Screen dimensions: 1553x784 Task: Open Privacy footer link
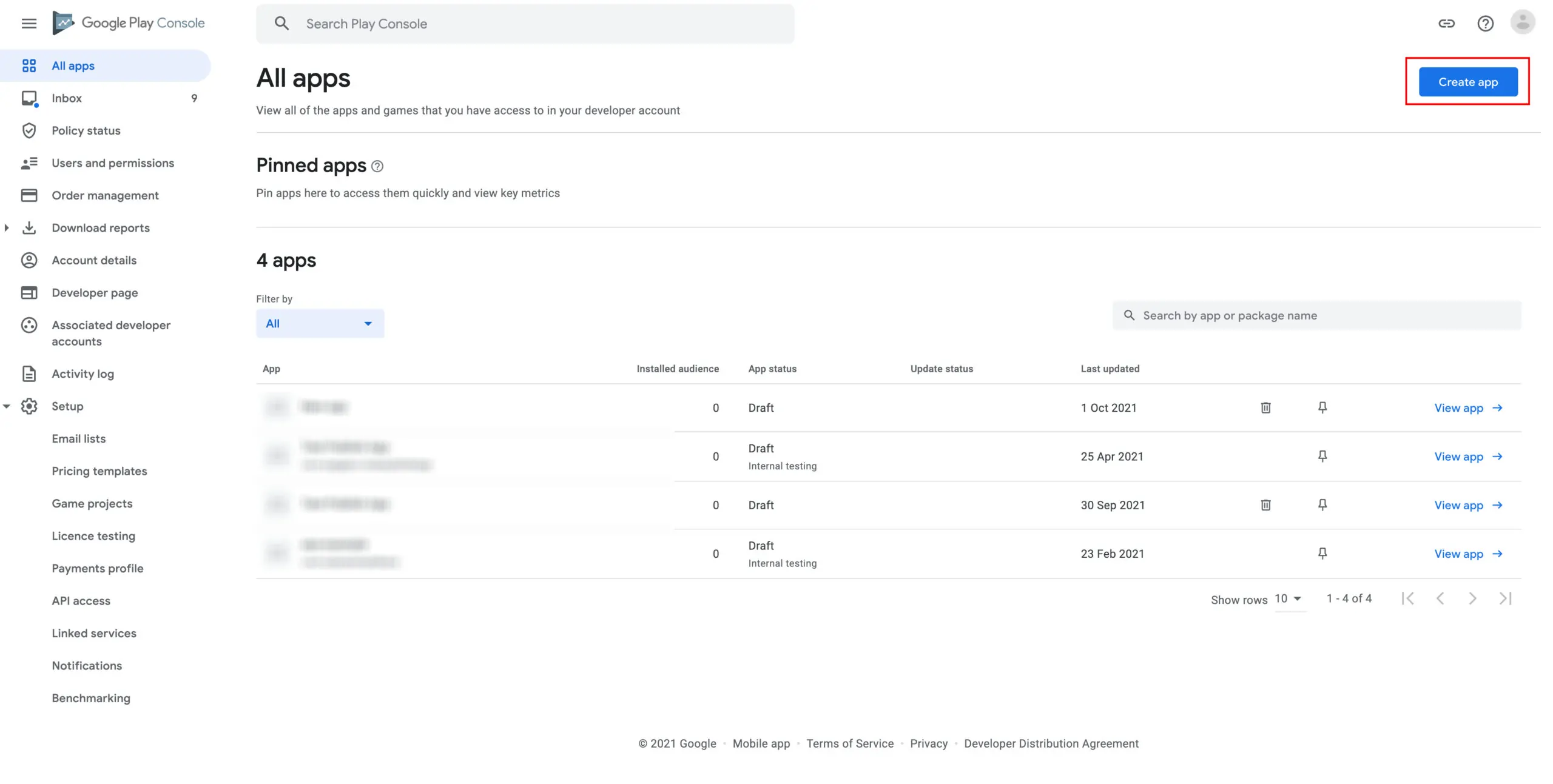[x=929, y=743]
